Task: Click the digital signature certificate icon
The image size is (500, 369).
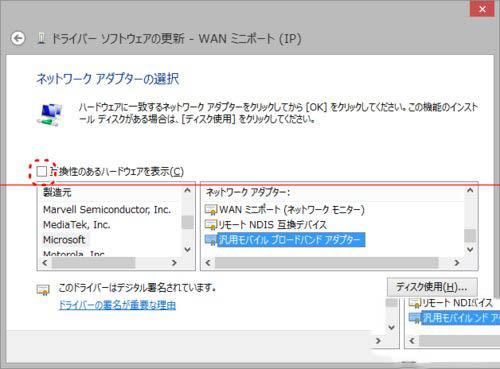Action: [x=43, y=290]
